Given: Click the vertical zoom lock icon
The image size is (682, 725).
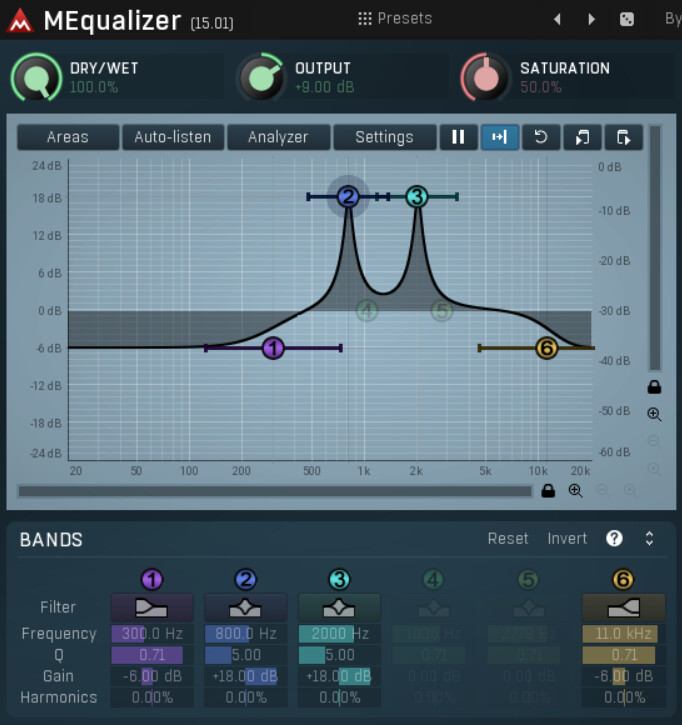Looking at the screenshot, I should (654, 387).
